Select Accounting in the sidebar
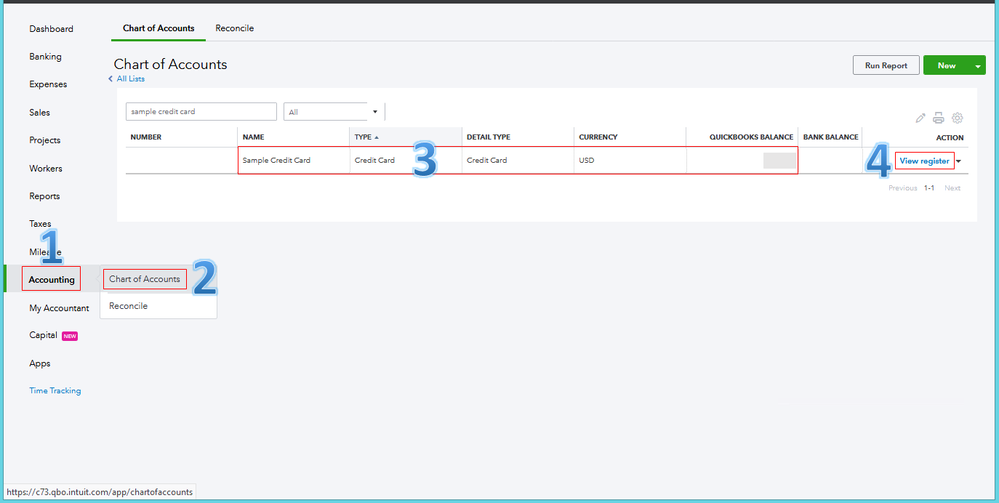This screenshot has width=999, height=503. (x=51, y=279)
